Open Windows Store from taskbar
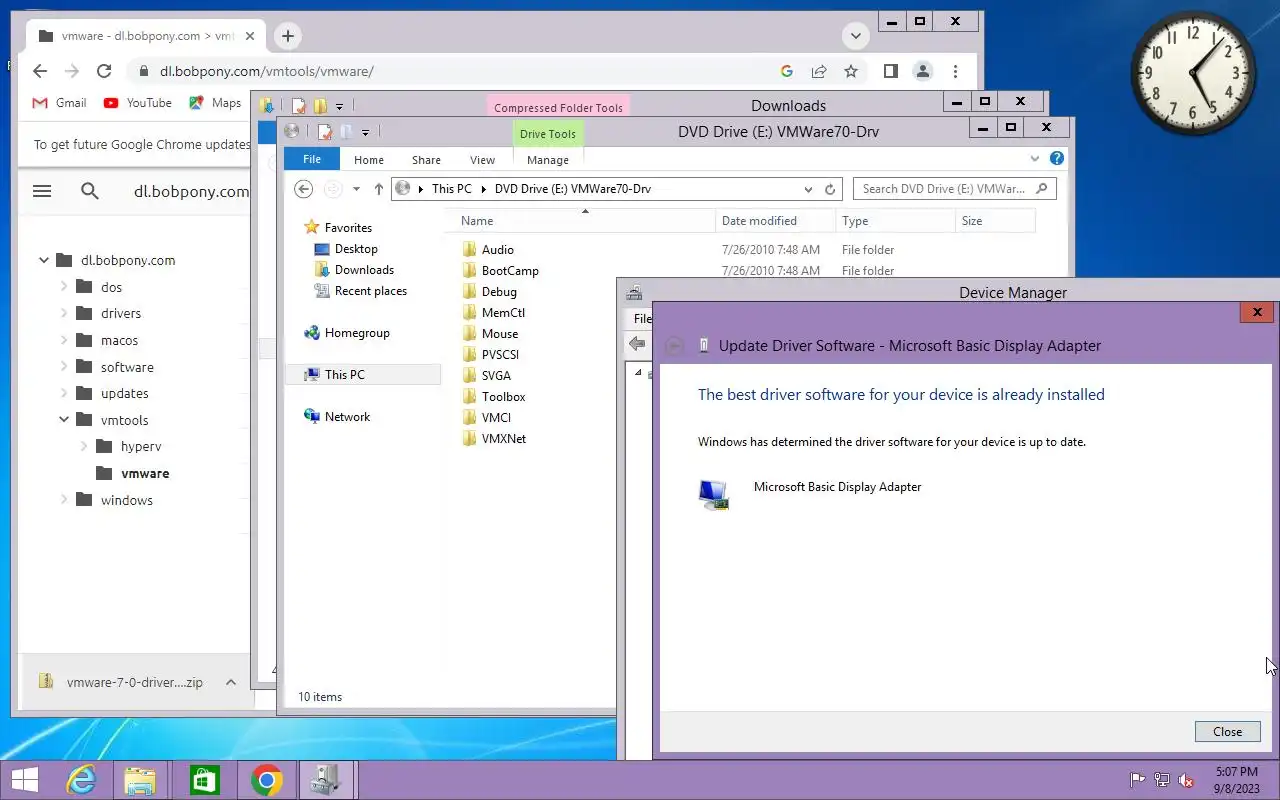 click(x=205, y=780)
